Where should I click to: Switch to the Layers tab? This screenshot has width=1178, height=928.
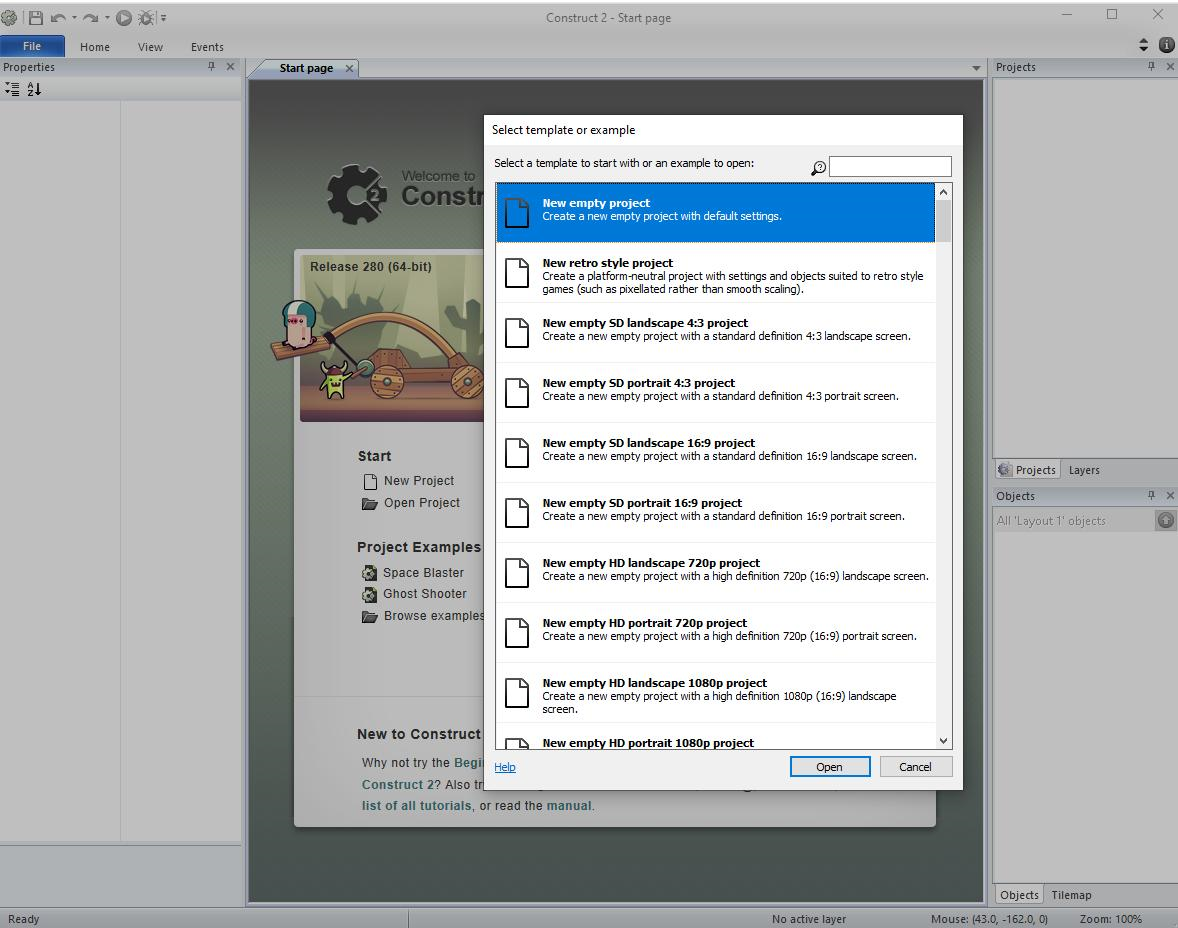(x=1084, y=469)
